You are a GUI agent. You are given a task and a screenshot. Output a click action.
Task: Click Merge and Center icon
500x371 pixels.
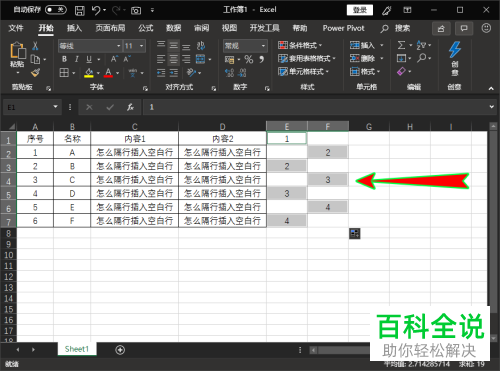[200, 59]
